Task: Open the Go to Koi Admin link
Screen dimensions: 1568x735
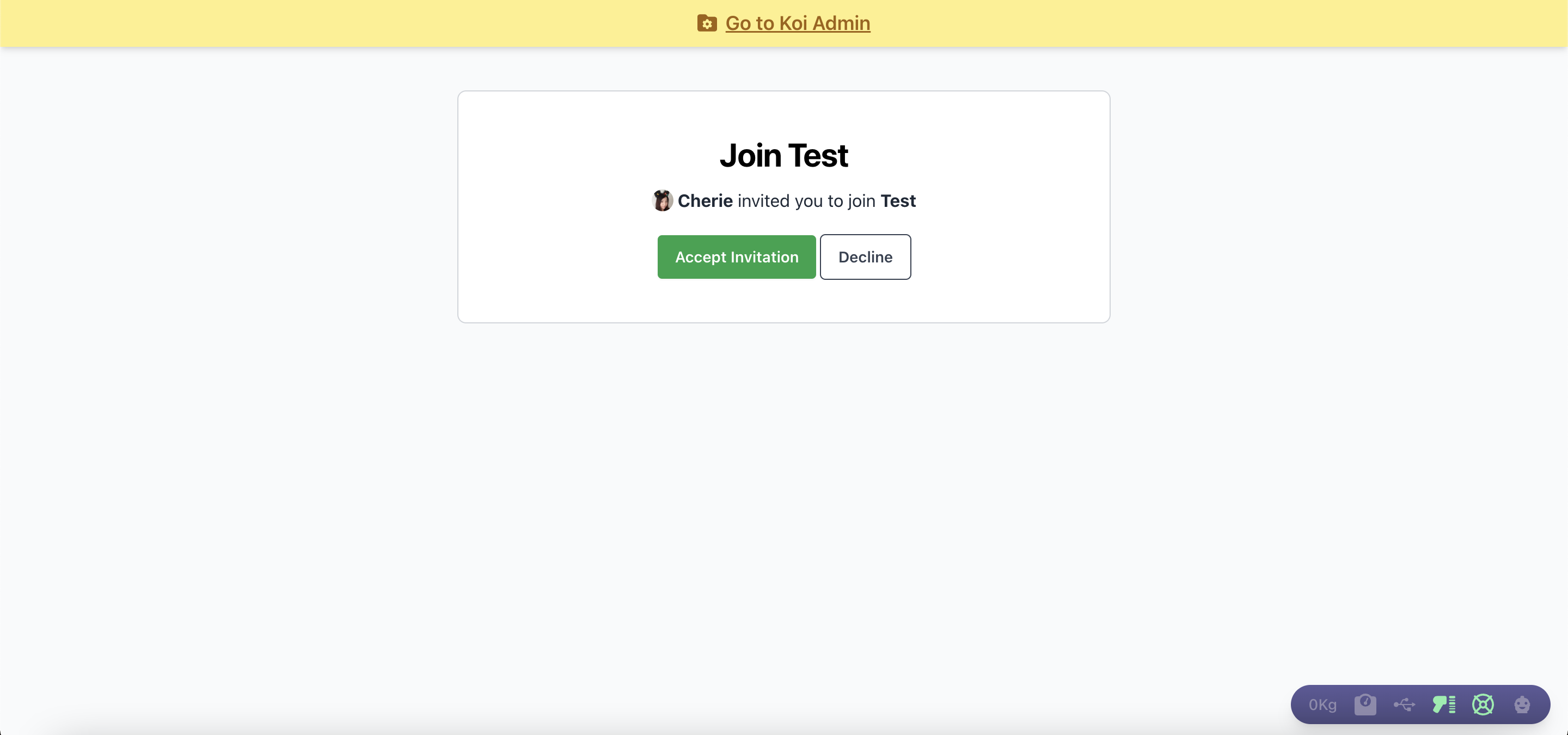Action: (x=797, y=23)
